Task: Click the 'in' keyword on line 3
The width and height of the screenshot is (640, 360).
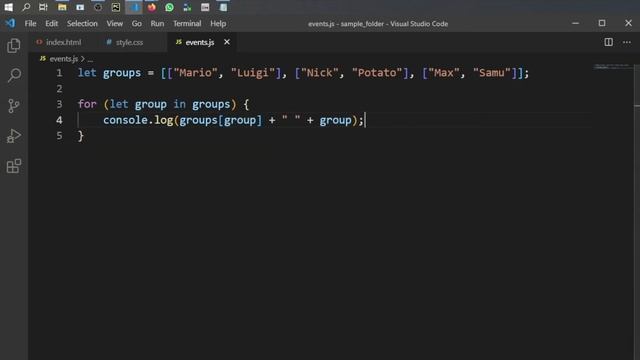Action: (x=179, y=104)
